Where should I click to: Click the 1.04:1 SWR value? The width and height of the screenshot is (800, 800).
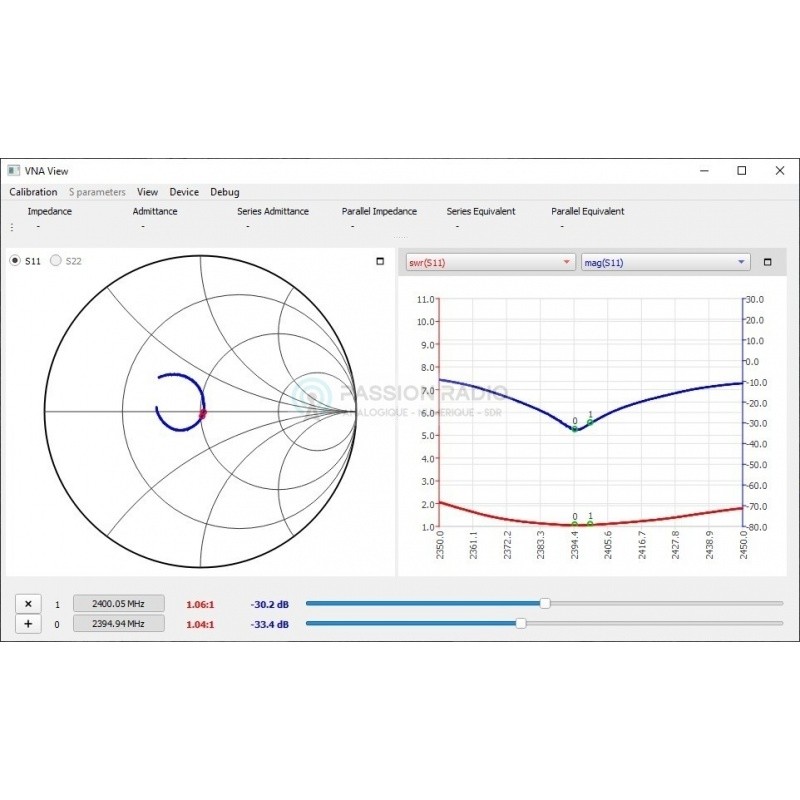(x=200, y=624)
